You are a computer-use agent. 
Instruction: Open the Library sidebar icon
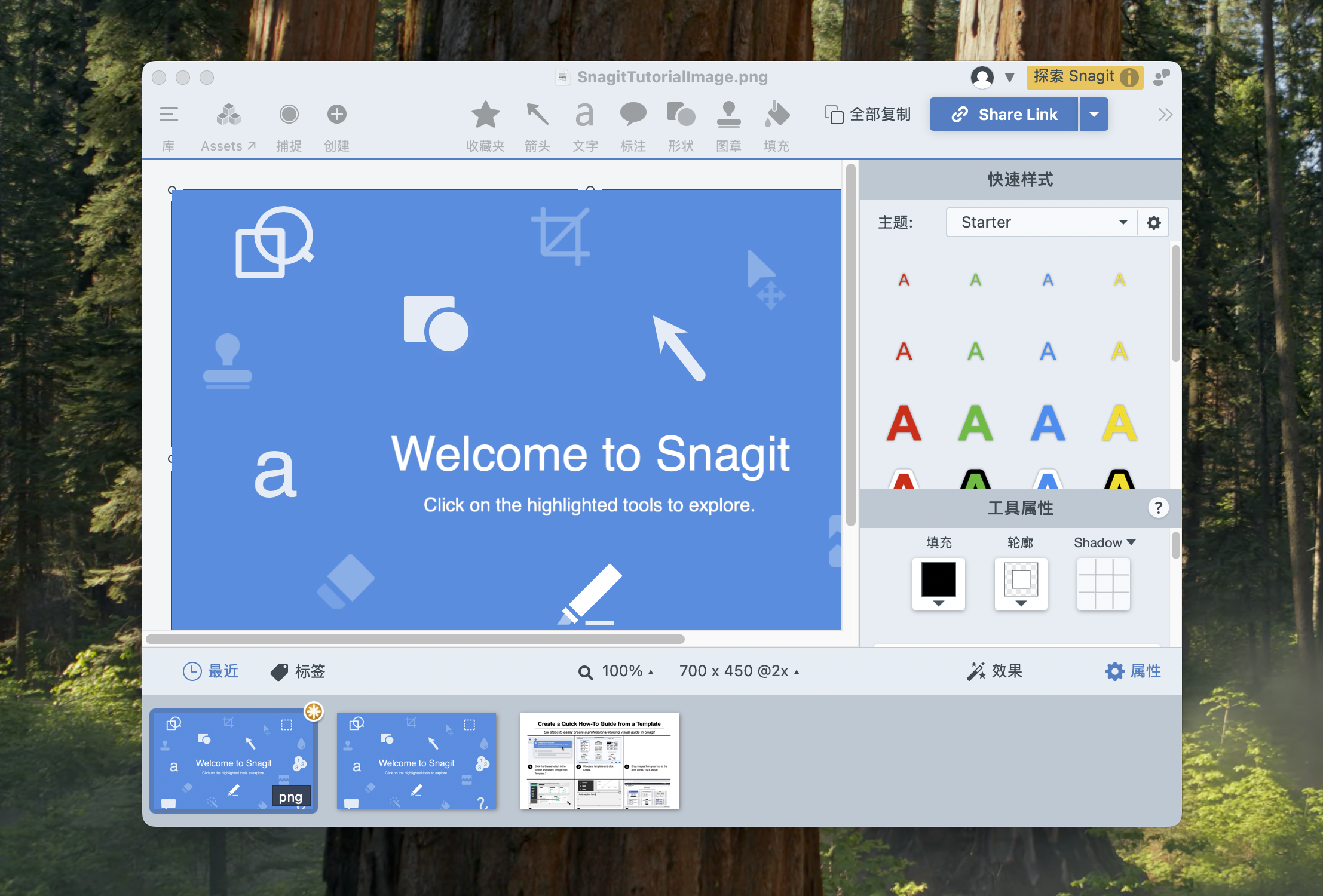pos(169,115)
